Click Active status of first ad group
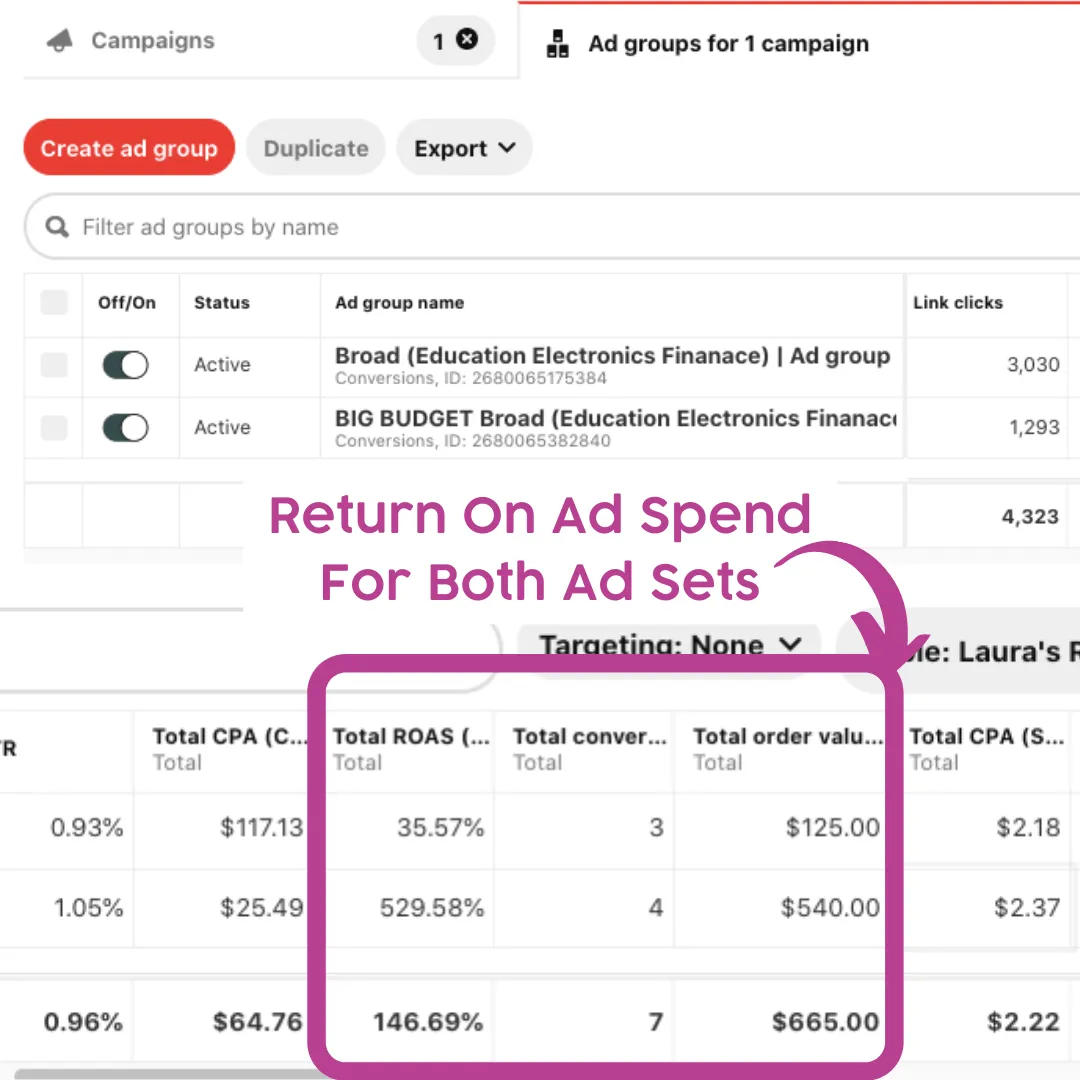This screenshot has height=1080, width=1080. [222, 364]
